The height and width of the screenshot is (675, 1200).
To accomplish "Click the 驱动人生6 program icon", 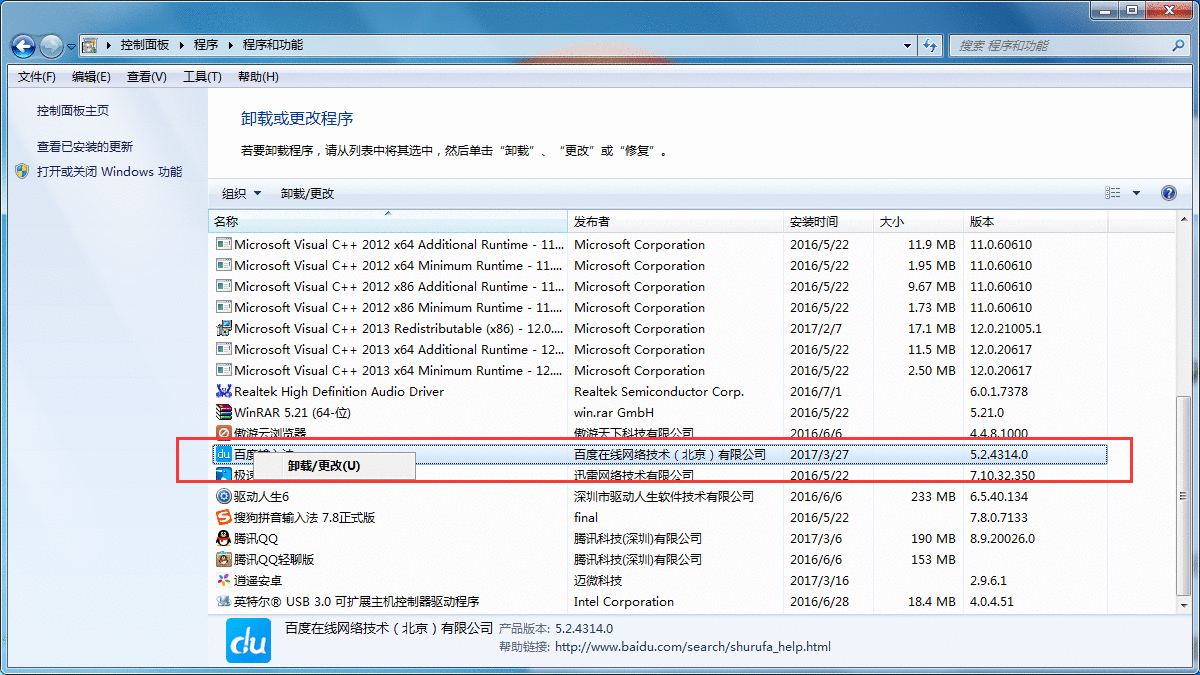I will 224,496.
